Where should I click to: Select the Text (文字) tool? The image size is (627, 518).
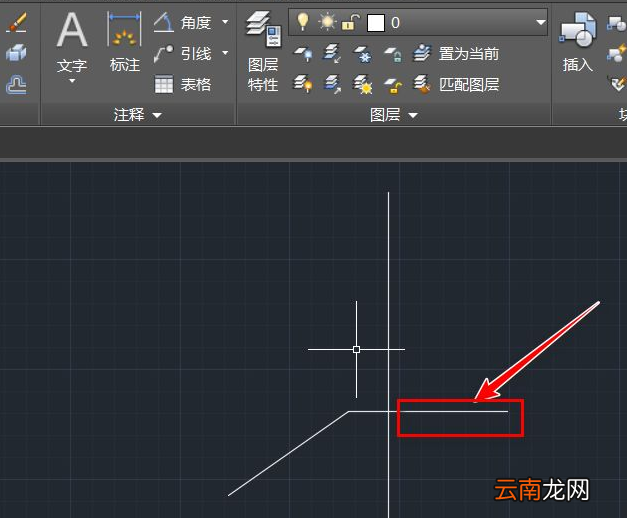(x=72, y=41)
